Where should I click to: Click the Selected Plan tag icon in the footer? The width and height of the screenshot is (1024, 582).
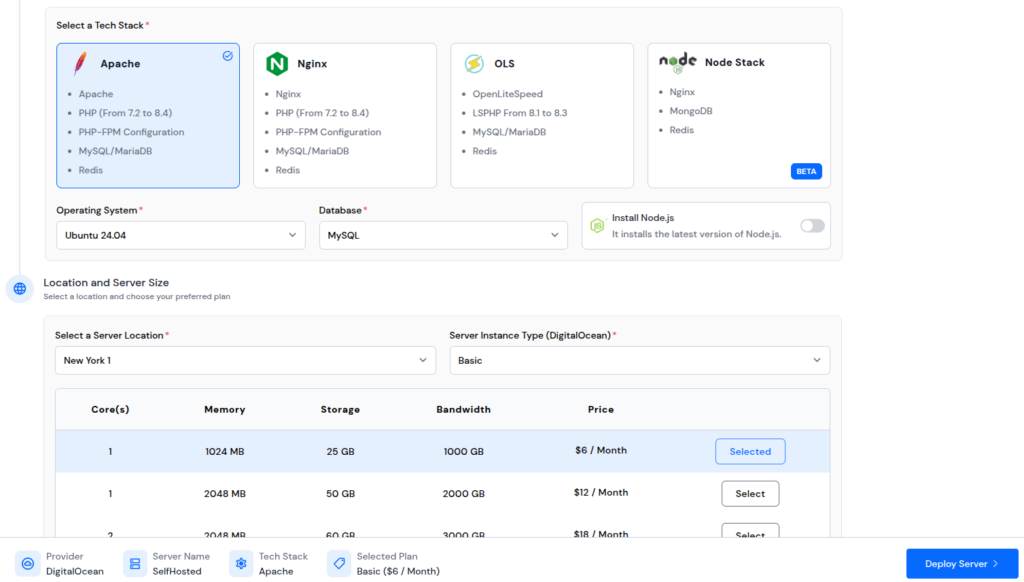[339, 564]
